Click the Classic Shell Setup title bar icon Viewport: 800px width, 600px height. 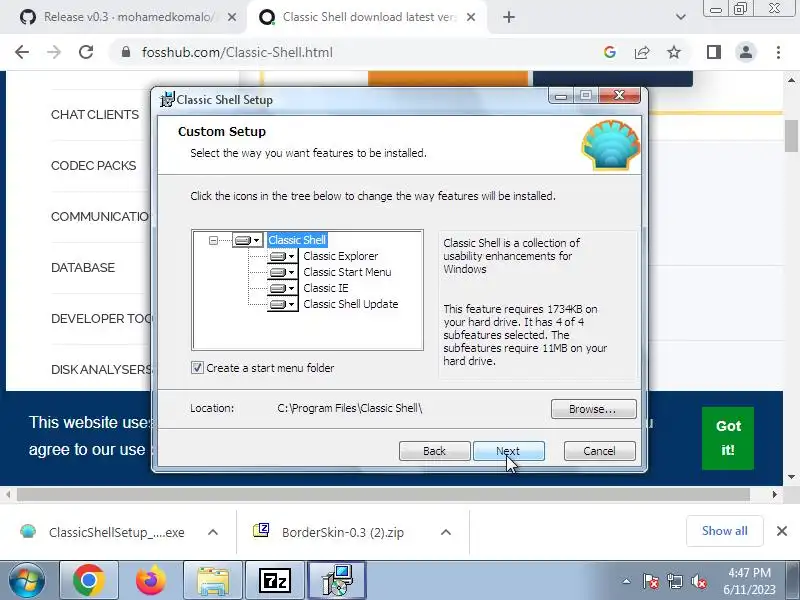pyautogui.click(x=167, y=99)
